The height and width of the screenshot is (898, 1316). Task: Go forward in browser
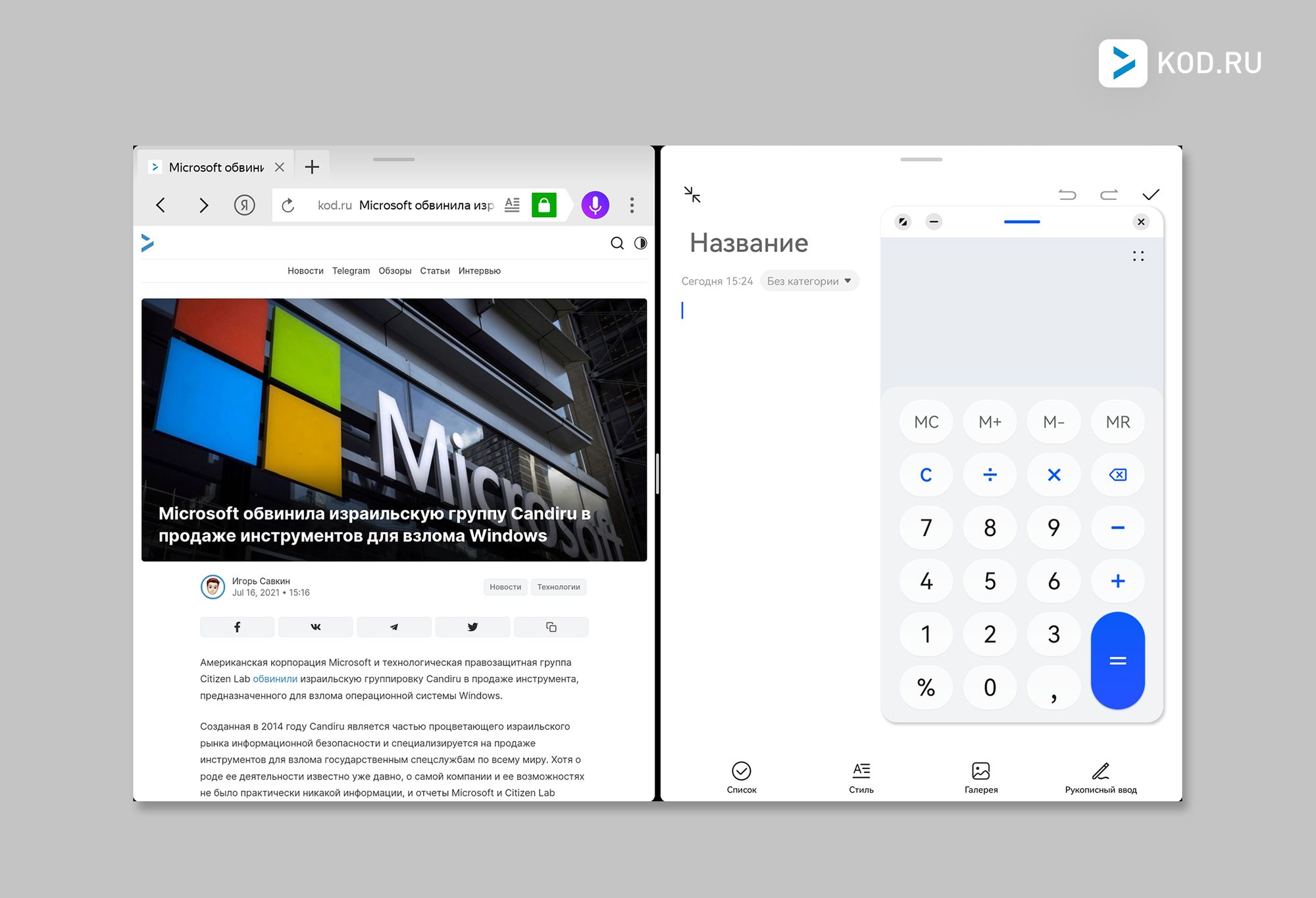point(203,205)
